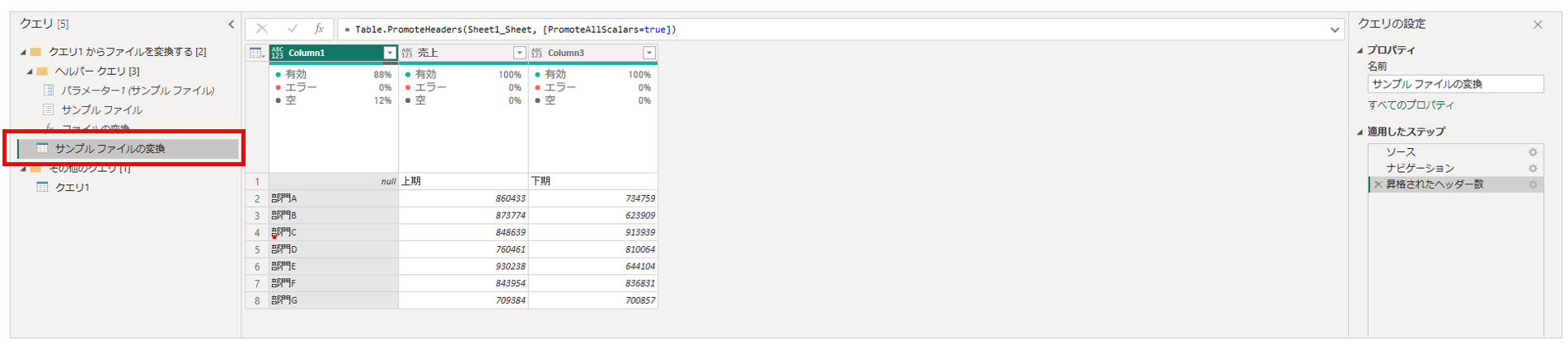Open filter dropdown for Column1
This screenshot has height=344, width=1568.
pyautogui.click(x=390, y=53)
